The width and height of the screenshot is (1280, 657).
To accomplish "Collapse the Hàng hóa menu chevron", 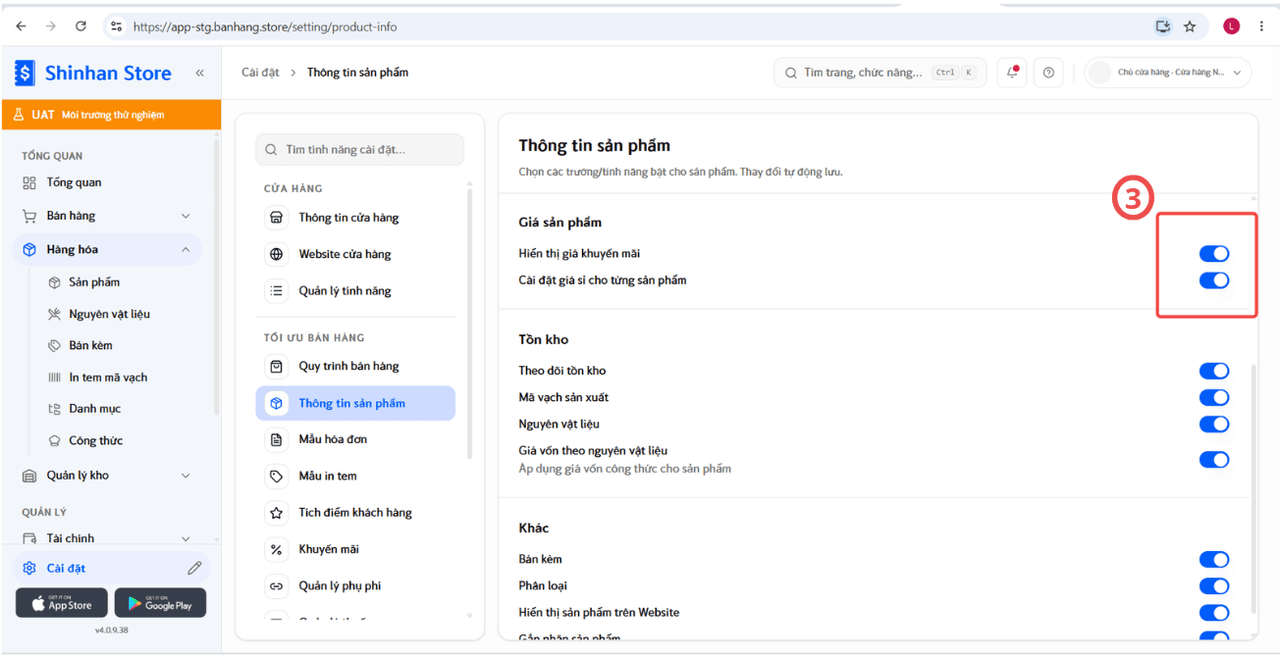I will pyautogui.click(x=185, y=249).
